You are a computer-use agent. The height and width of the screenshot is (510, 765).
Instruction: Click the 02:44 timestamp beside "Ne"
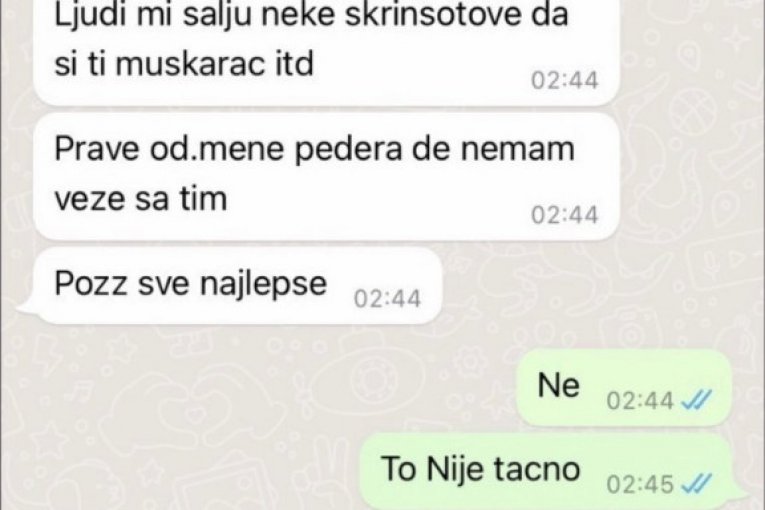point(640,401)
